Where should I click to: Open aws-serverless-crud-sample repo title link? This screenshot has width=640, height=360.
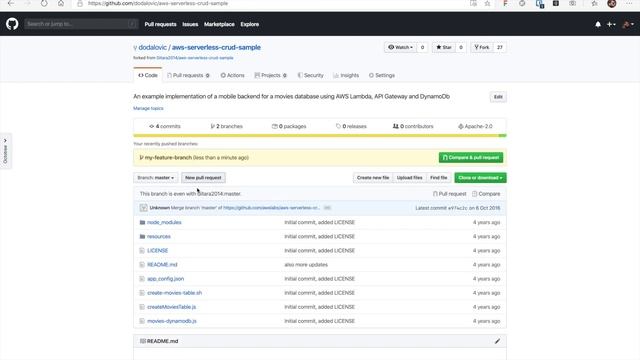click(x=216, y=47)
